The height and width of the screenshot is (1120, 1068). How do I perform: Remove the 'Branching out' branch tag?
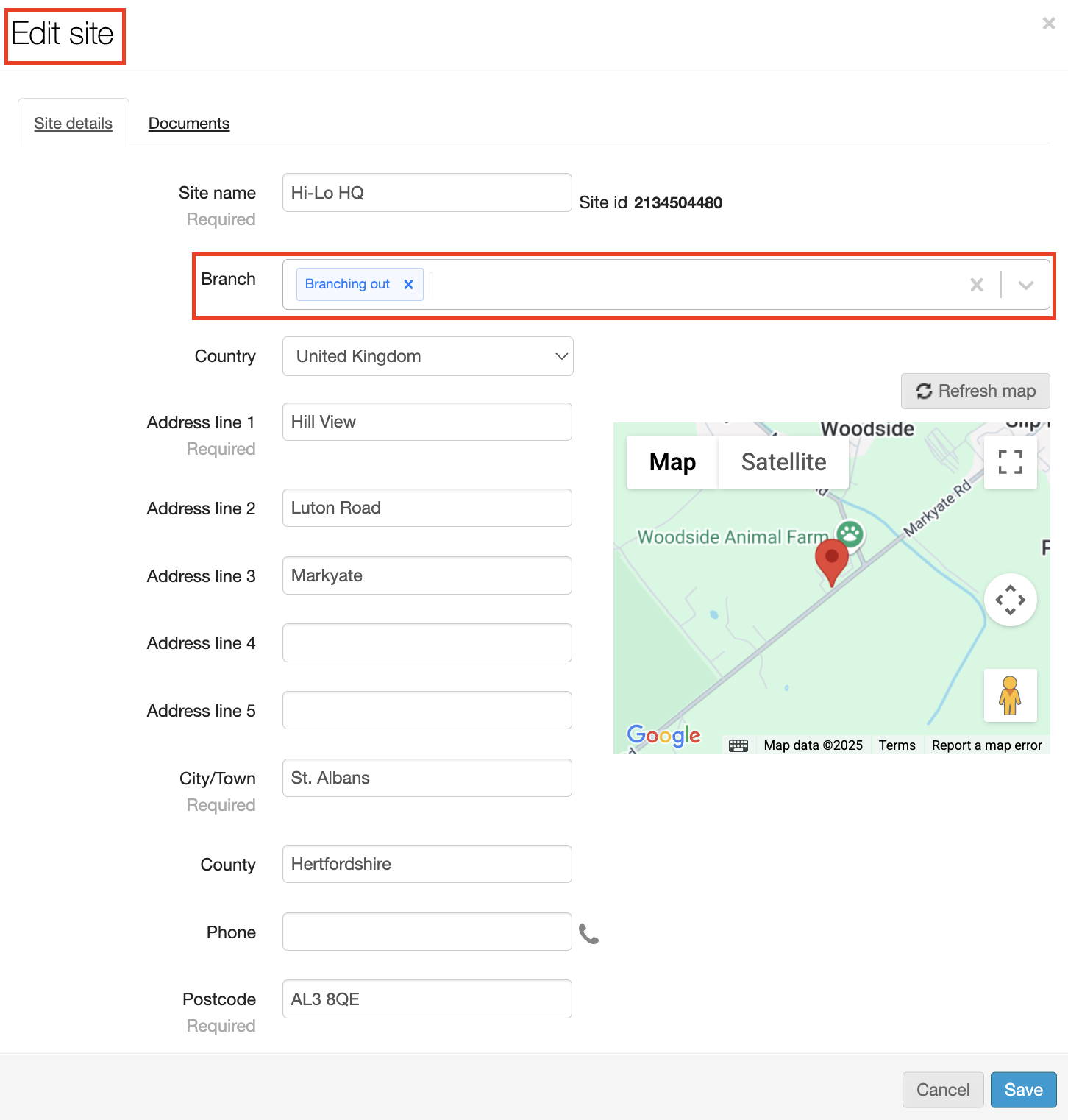click(408, 284)
